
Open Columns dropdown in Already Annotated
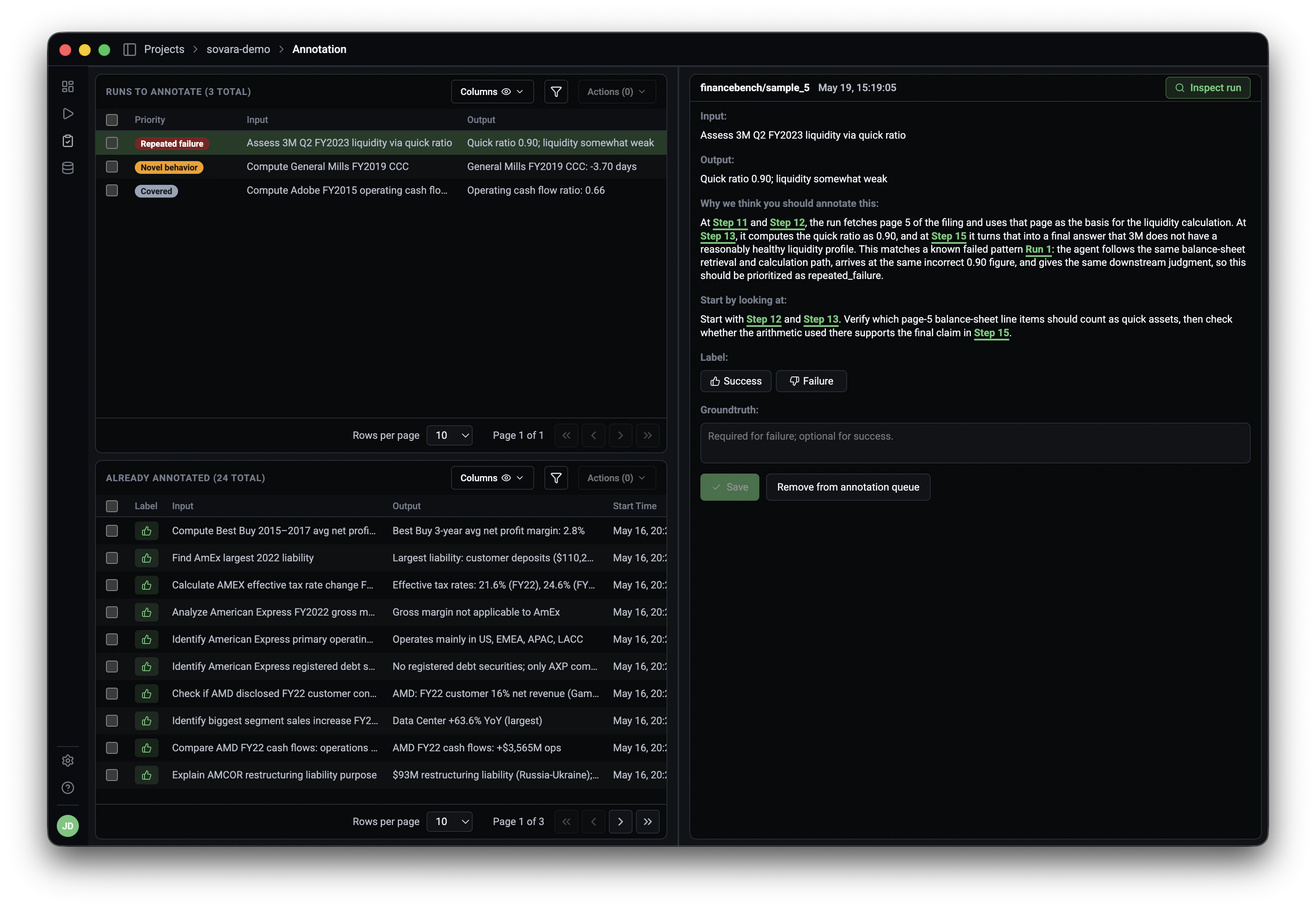[492, 478]
